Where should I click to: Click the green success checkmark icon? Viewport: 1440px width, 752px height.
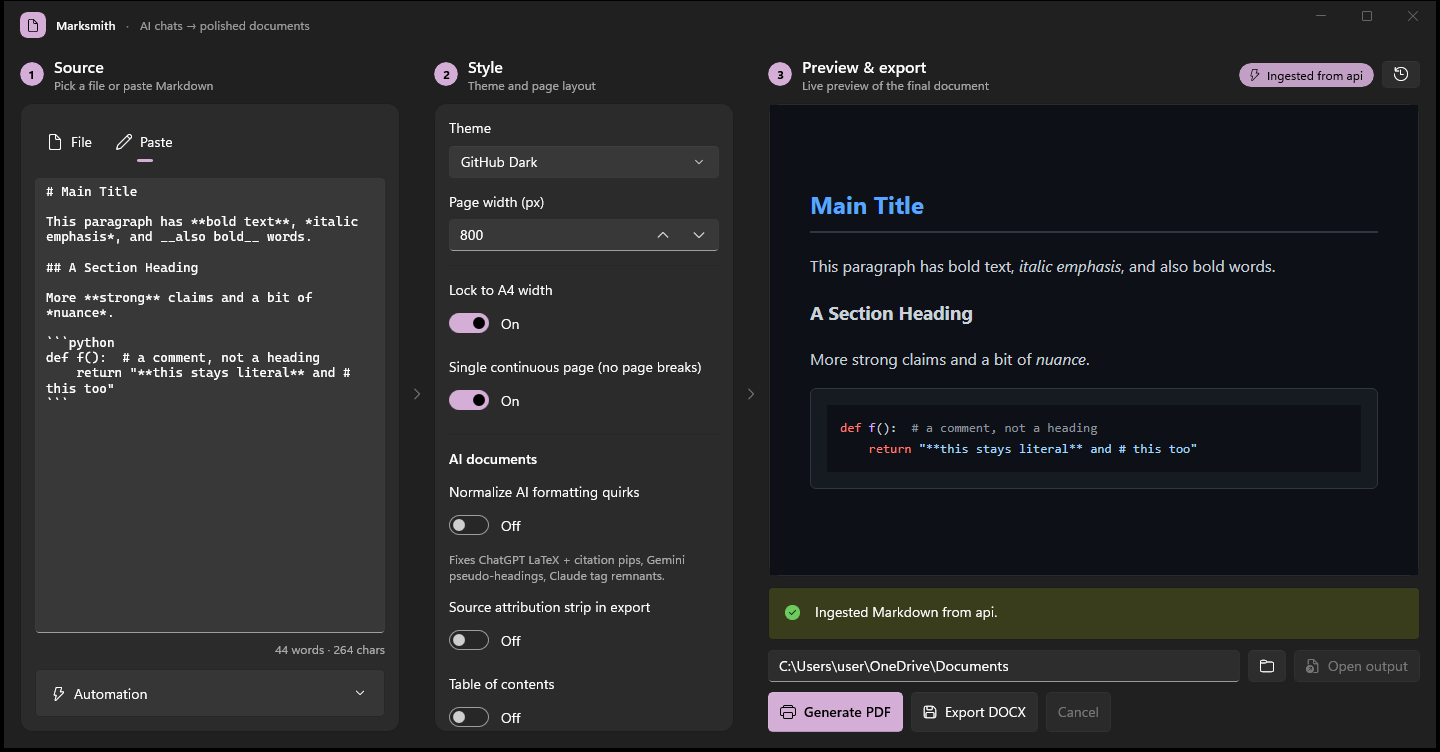click(793, 612)
